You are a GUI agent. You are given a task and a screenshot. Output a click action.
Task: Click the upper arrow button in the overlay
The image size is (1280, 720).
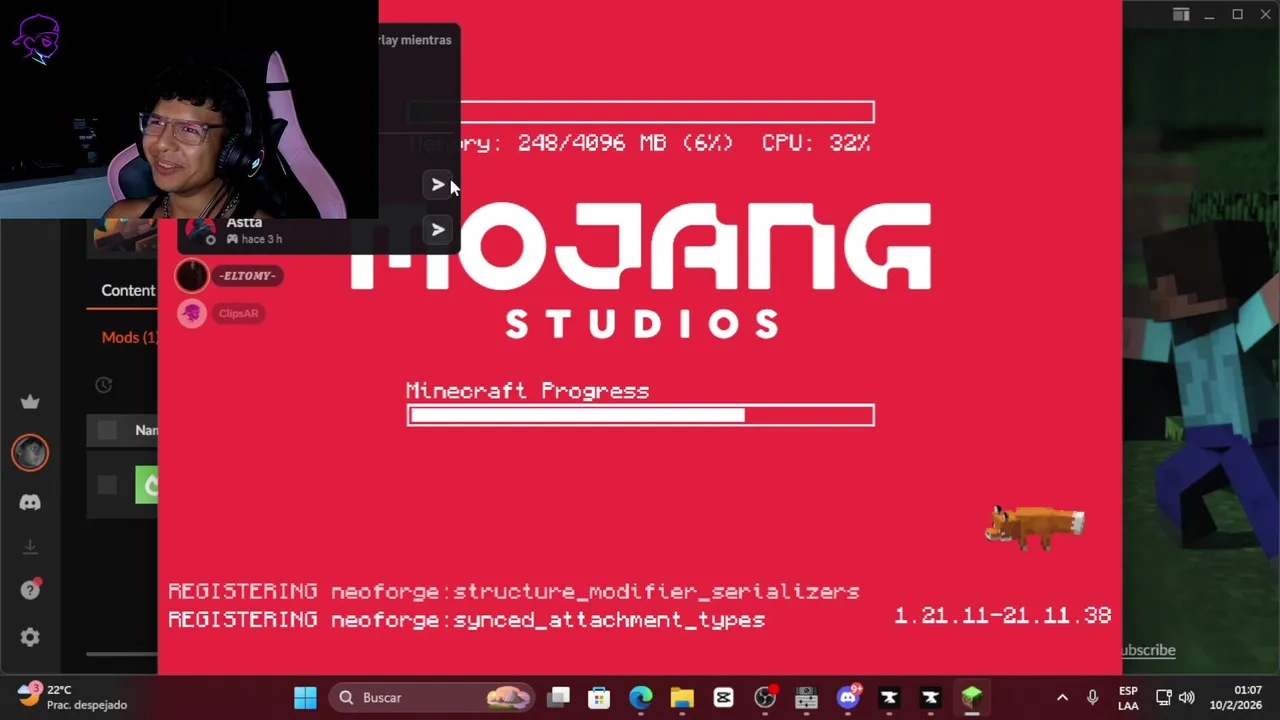coord(437,185)
